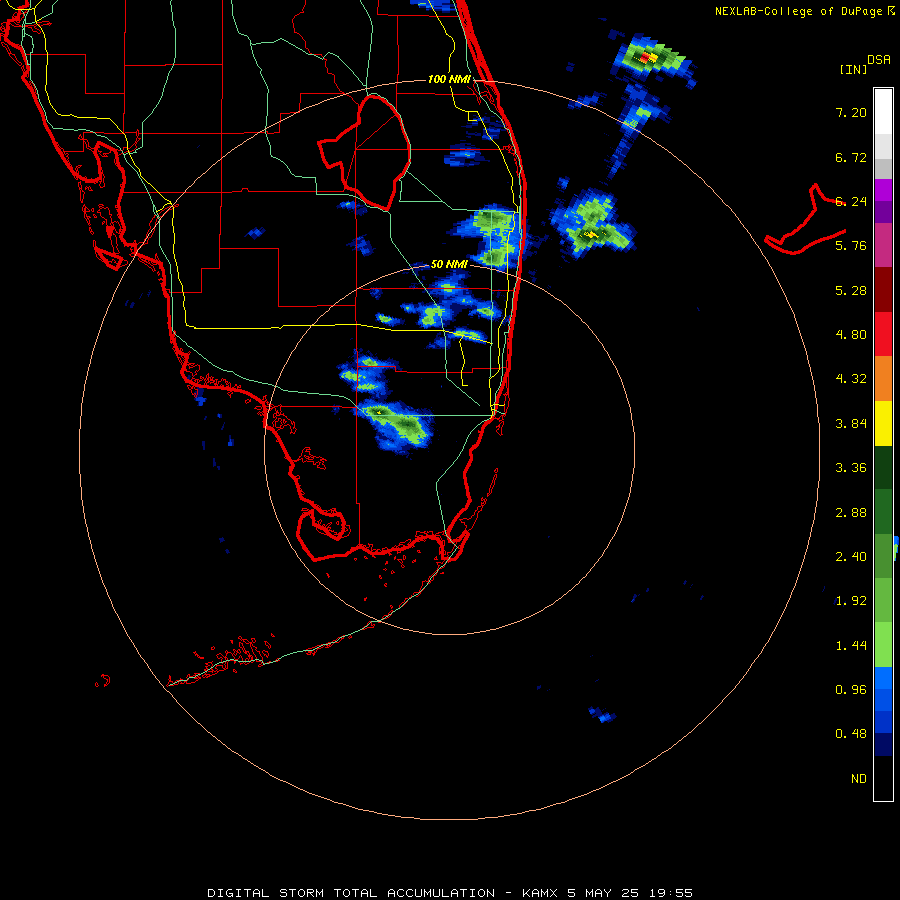Pick the darkest green swatch near 3.36
900x900 pixels.
(883, 468)
